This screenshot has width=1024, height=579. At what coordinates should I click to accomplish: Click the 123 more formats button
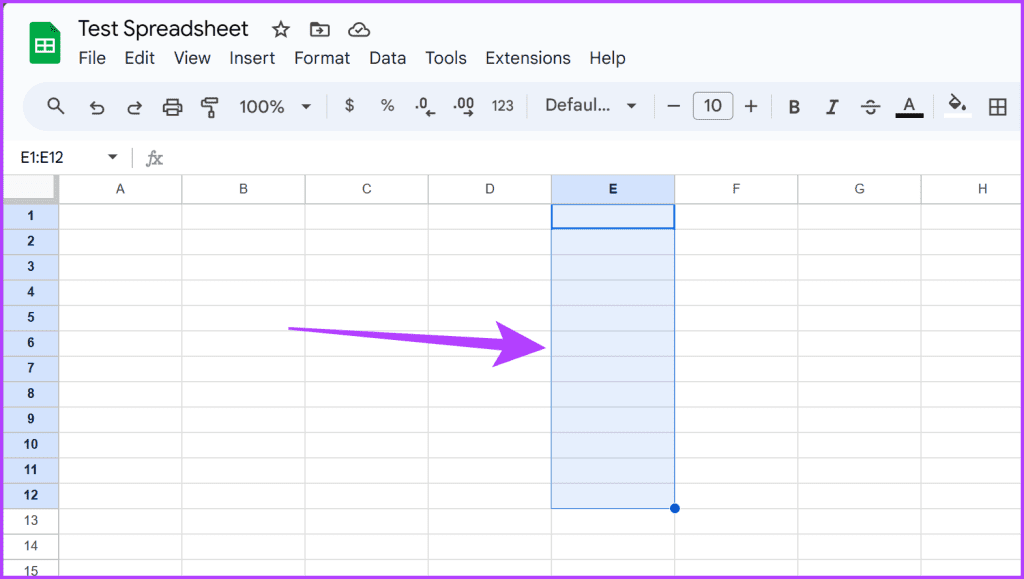coord(503,106)
